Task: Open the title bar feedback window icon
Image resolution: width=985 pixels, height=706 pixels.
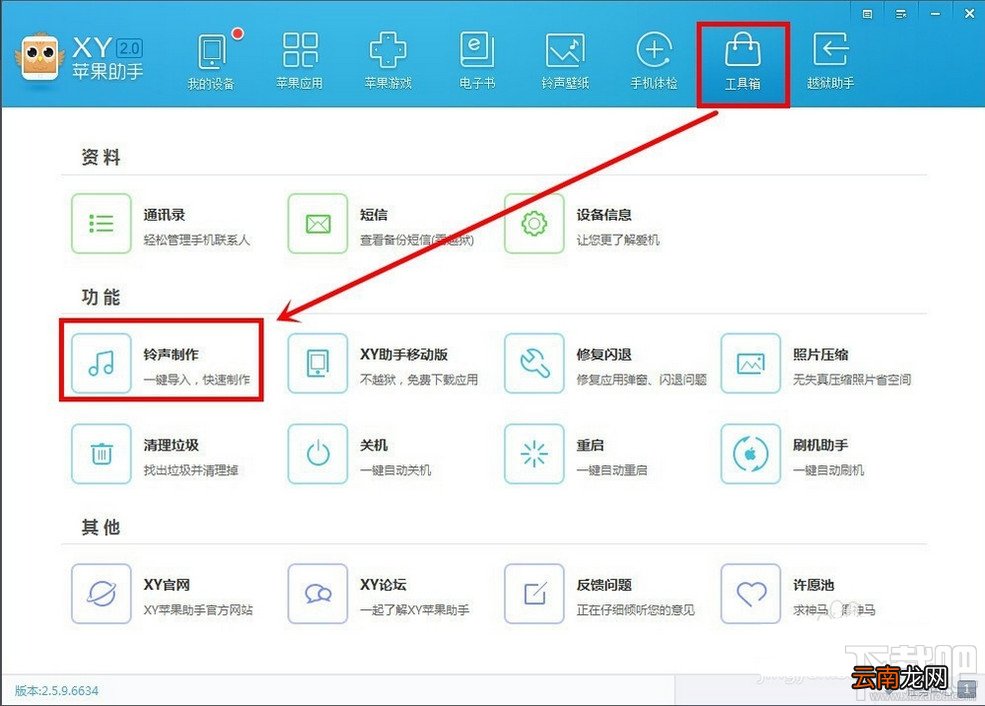Action: coord(868,14)
